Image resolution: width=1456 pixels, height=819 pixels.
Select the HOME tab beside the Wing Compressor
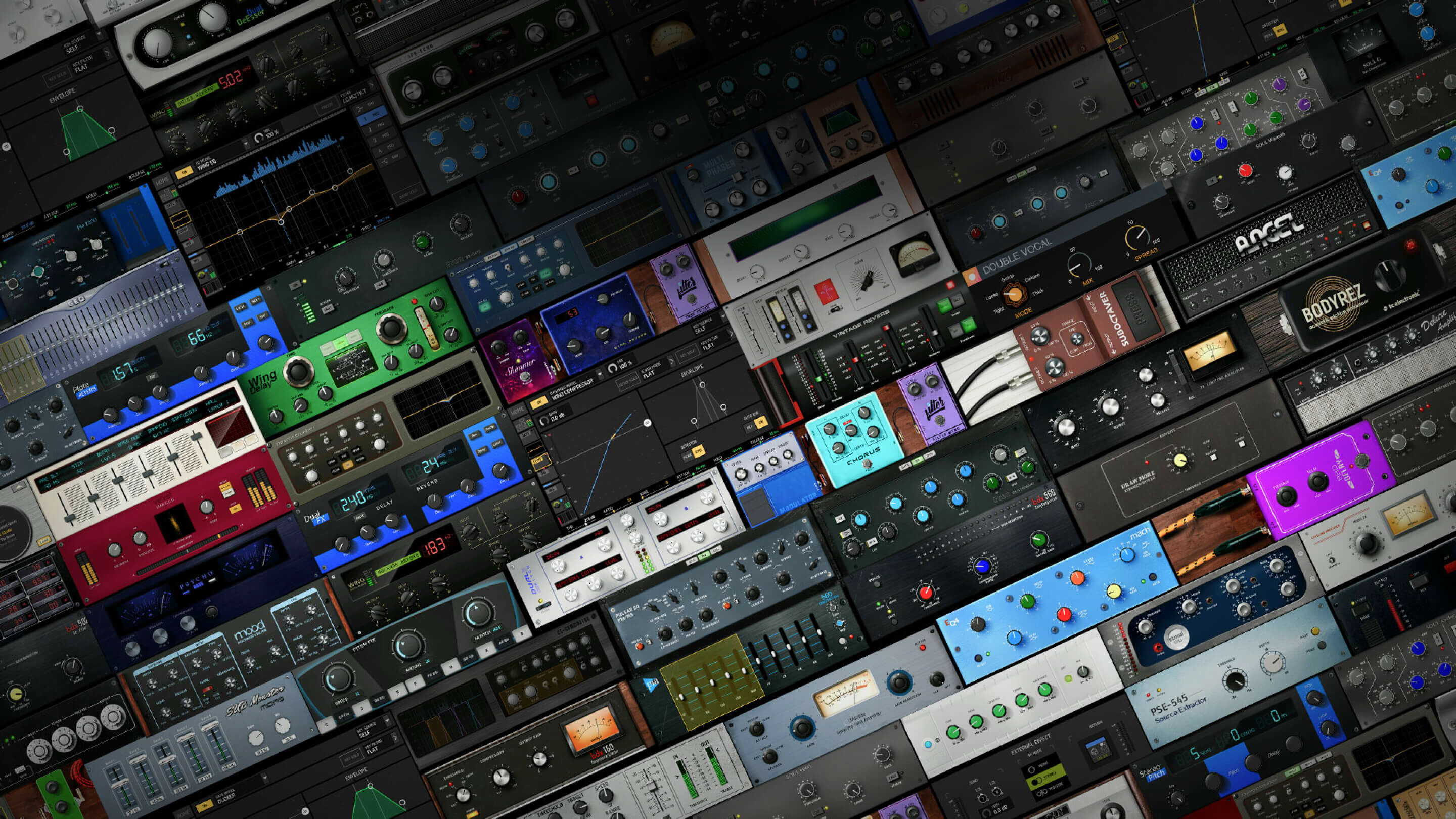pyautogui.click(x=518, y=410)
